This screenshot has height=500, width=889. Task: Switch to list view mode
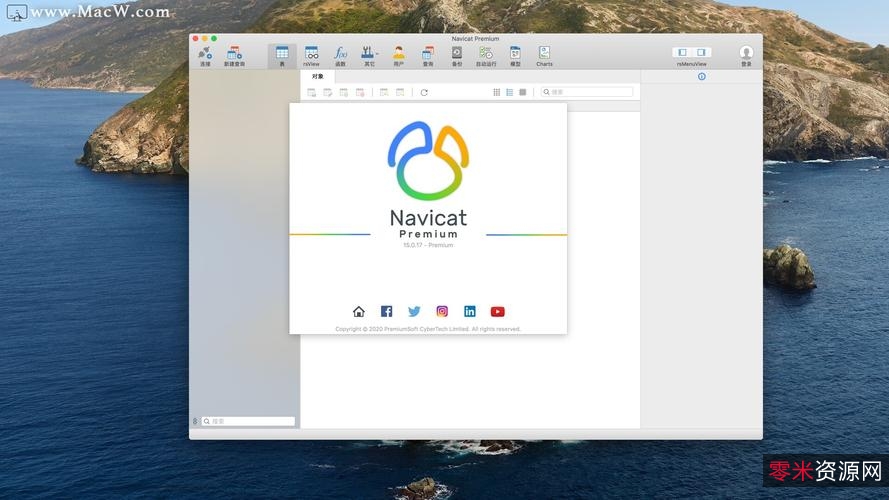click(510, 92)
